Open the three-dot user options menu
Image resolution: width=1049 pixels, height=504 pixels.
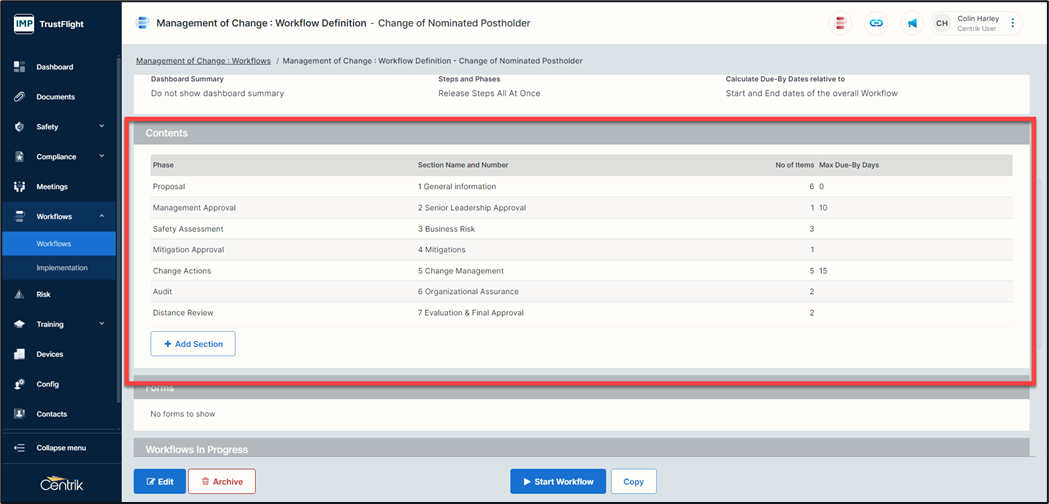pos(1012,23)
